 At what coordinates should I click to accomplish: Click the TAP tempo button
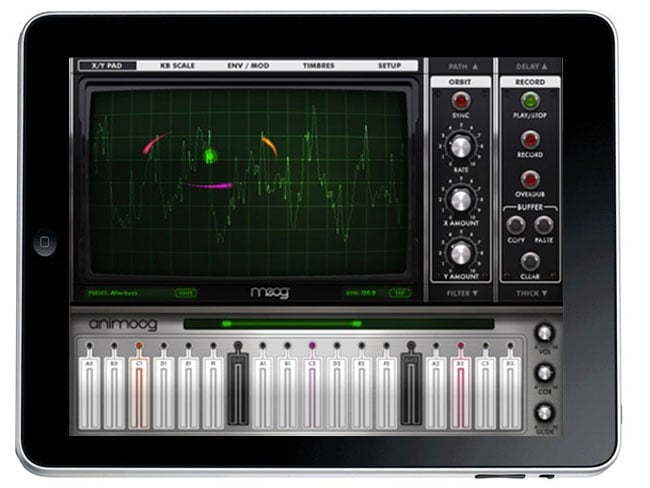click(x=400, y=293)
